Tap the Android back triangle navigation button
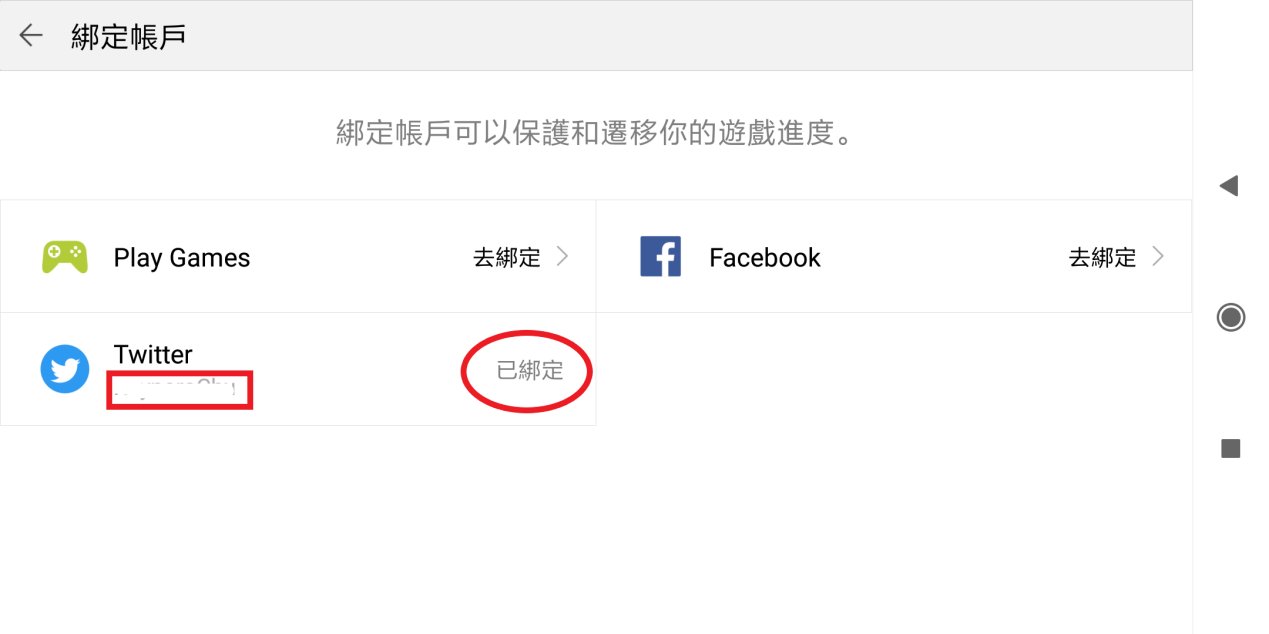 [x=1230, y=186]
